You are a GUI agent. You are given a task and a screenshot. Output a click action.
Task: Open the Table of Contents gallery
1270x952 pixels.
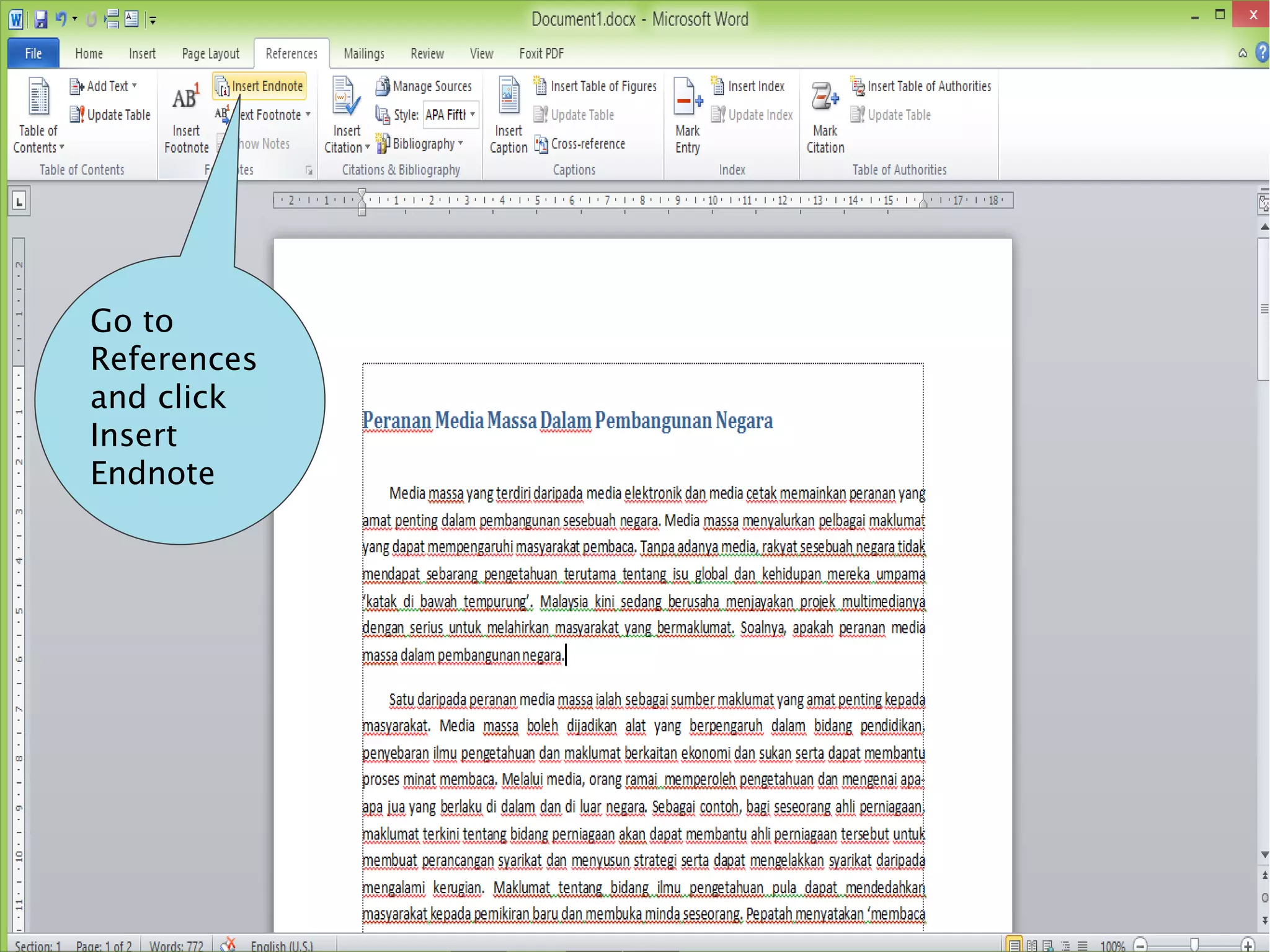point(38,115)
